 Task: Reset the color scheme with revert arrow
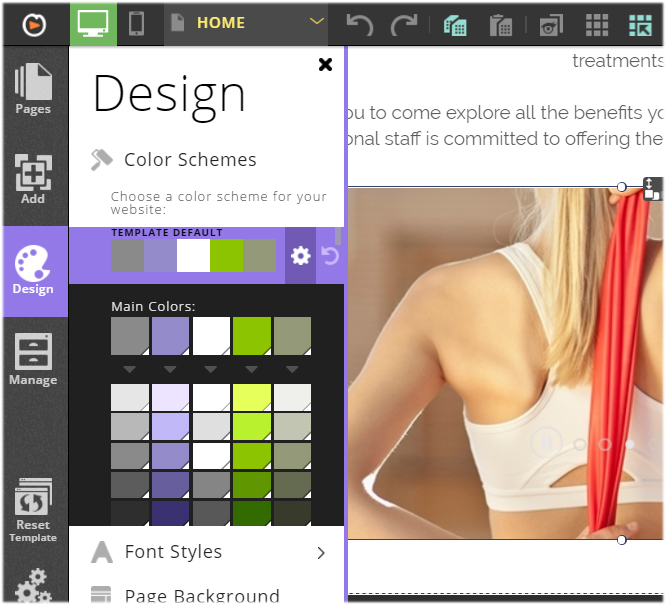330,256
